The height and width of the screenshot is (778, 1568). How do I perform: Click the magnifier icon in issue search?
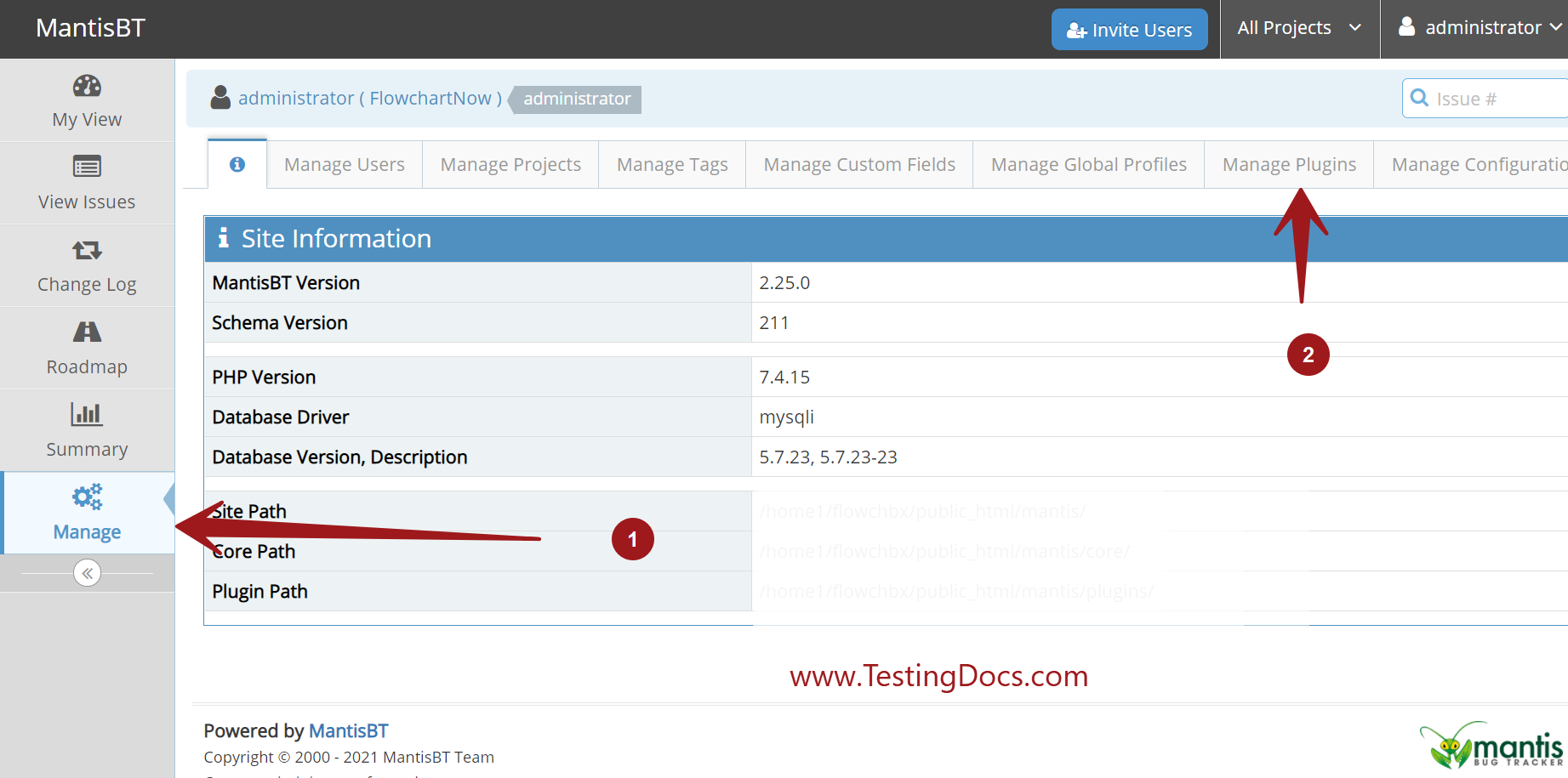(x=1419, y=98)
